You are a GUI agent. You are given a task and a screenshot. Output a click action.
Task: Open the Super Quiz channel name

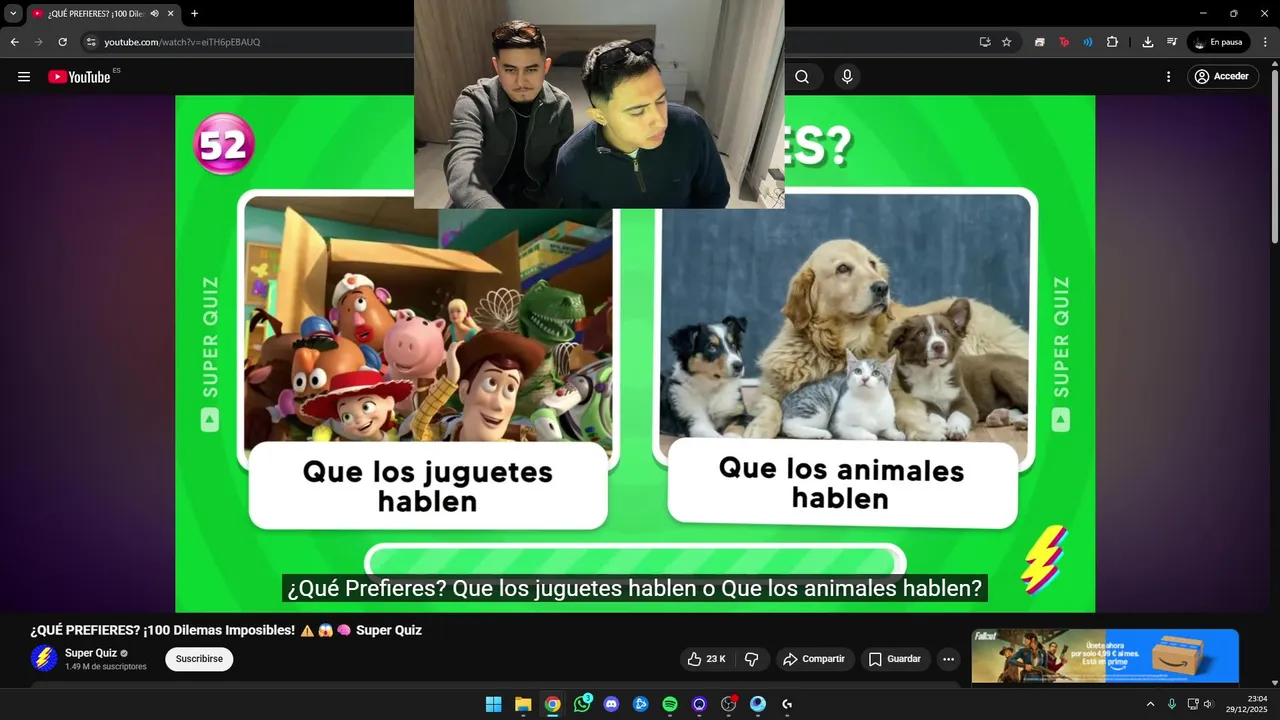coord(91,653)
